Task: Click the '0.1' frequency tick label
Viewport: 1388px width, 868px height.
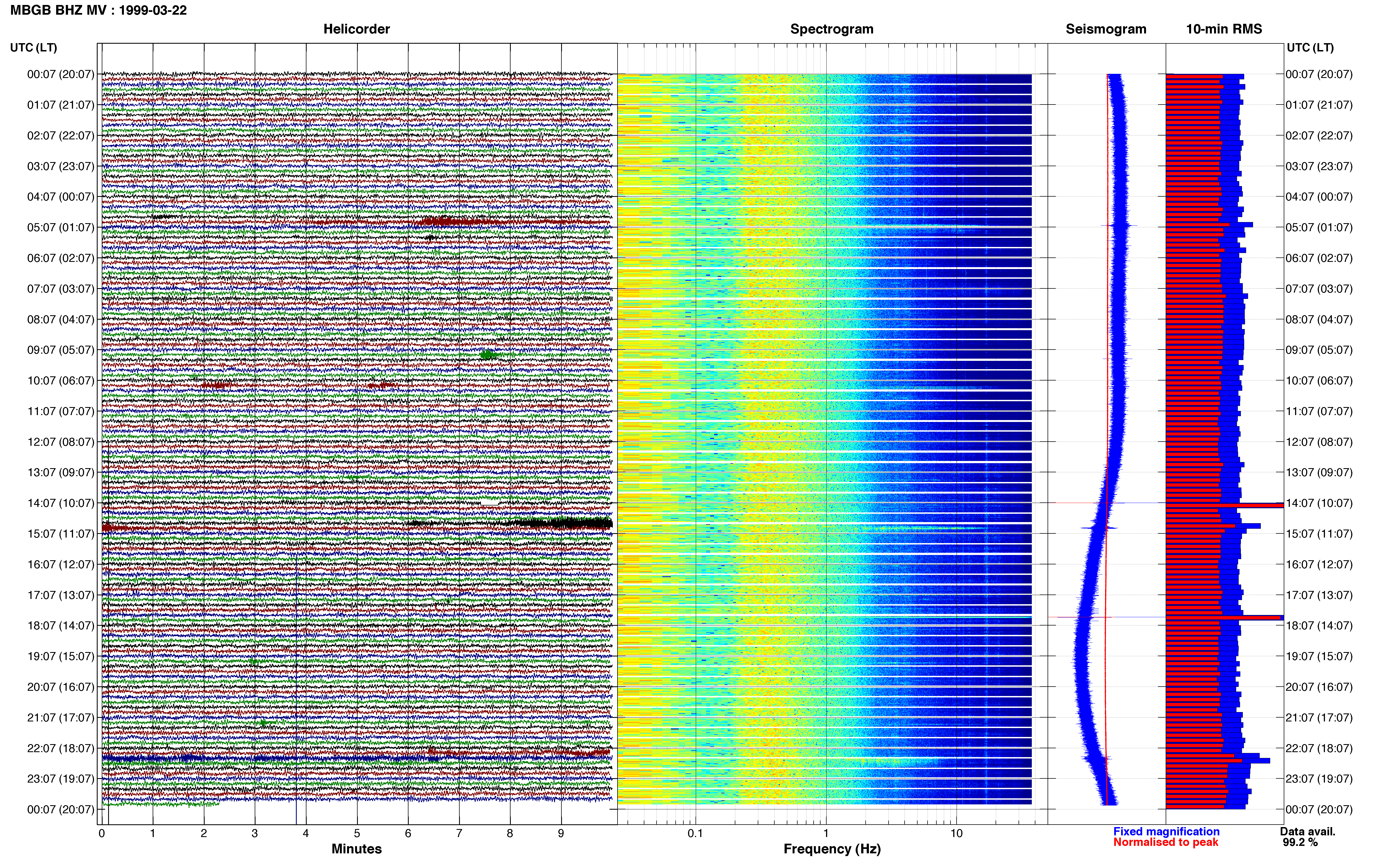Action: click(695, 833)
